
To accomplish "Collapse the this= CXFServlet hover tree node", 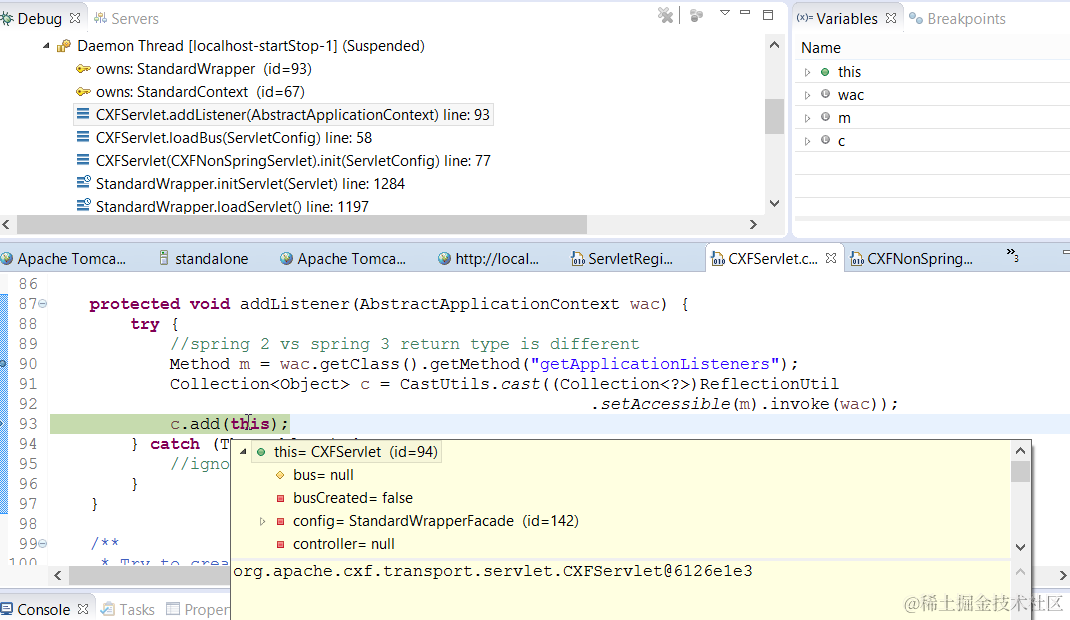I will pos(243,452).
